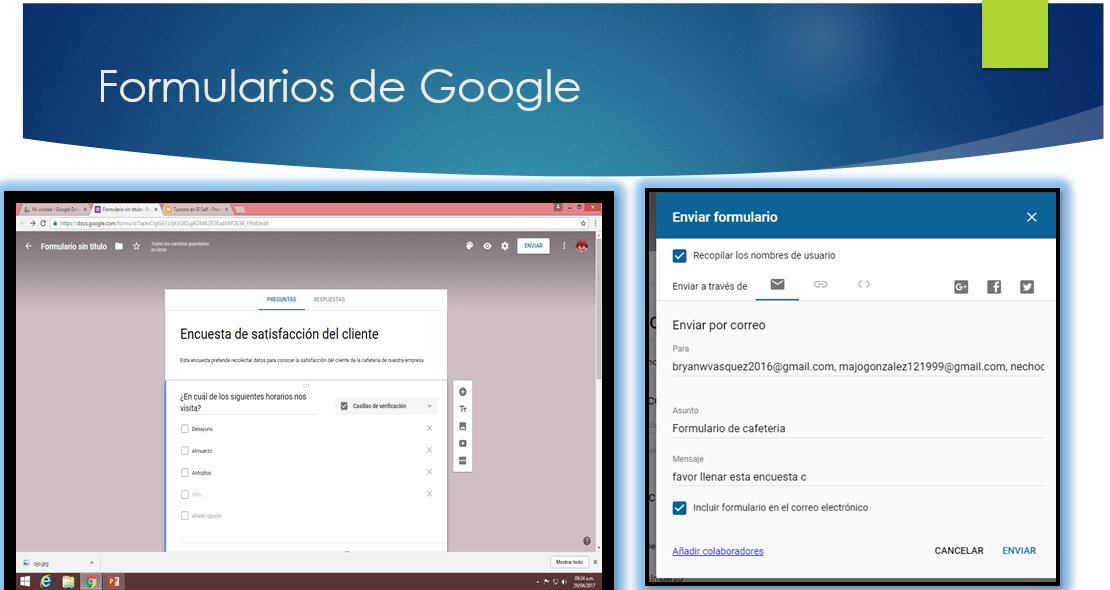The width and height of the screenshot is (1110, 590).
Task: Click the folder icon next to Formulario sin título
Action: 119,246
